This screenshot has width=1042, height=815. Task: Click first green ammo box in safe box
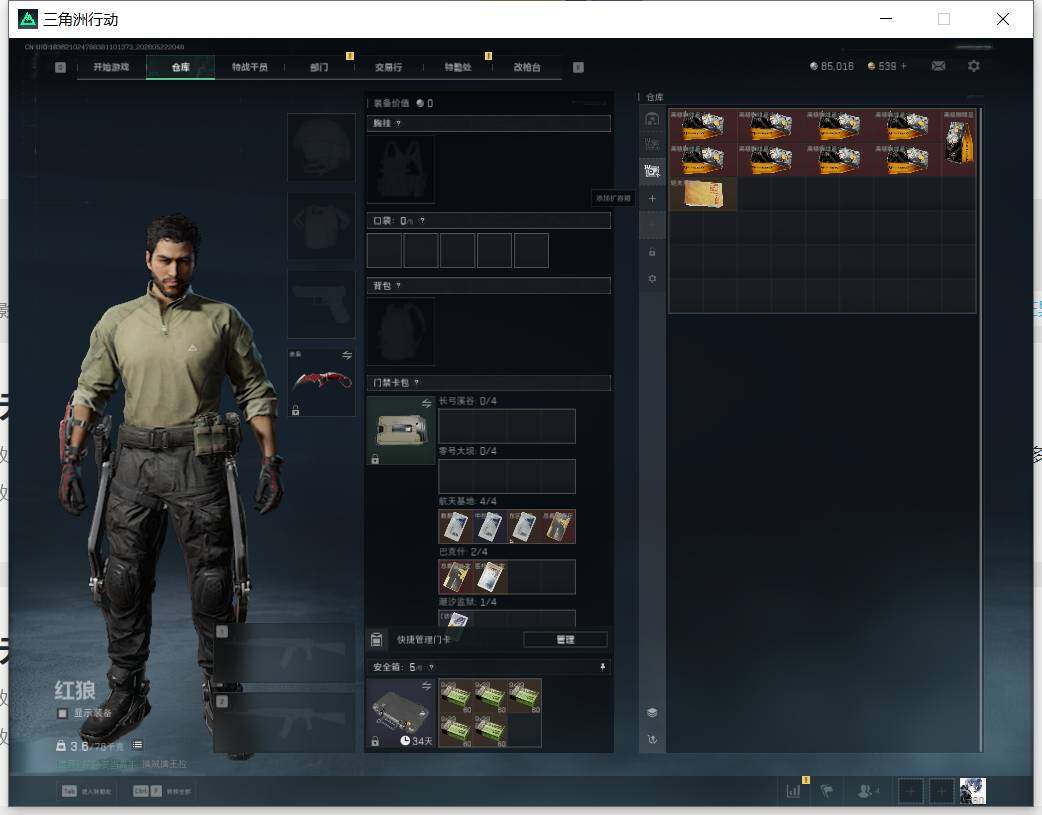pos(456,696)
